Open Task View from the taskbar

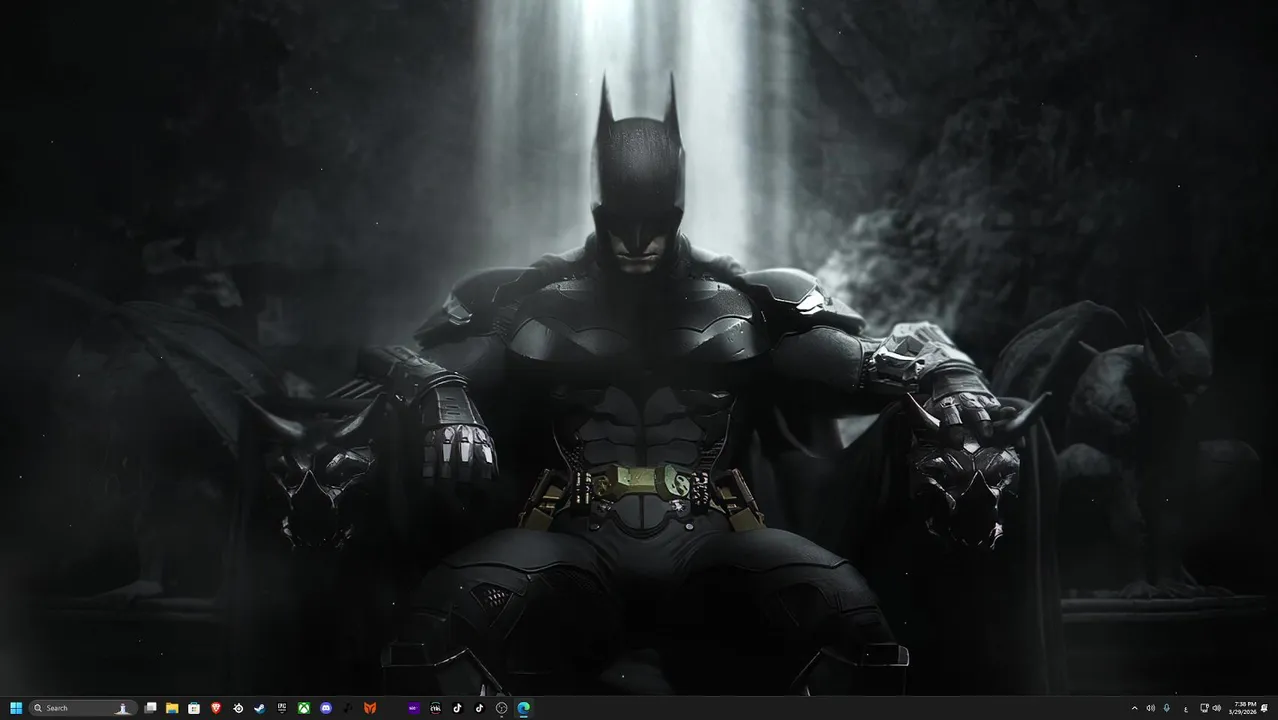(150, 708)
